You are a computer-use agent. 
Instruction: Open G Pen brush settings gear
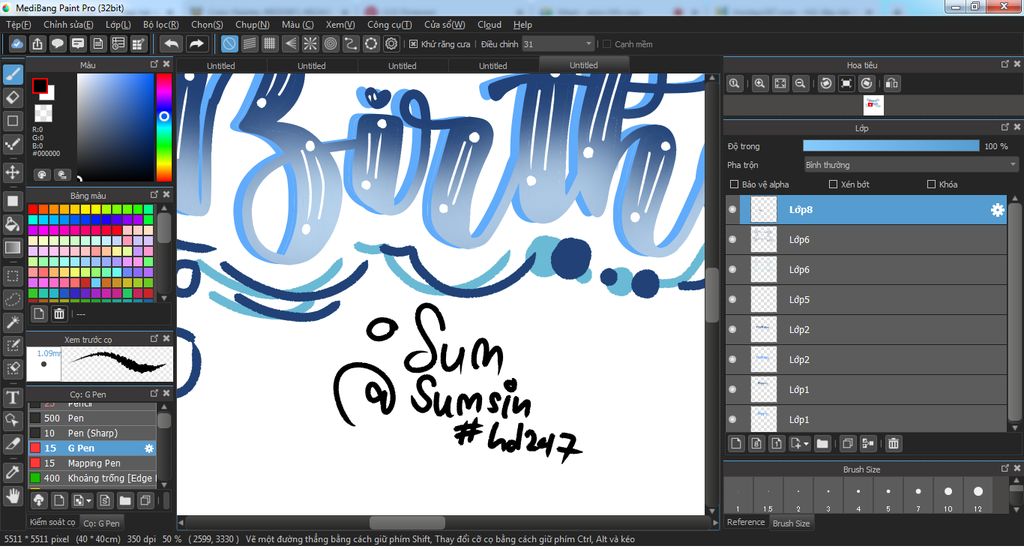(149, 448)
